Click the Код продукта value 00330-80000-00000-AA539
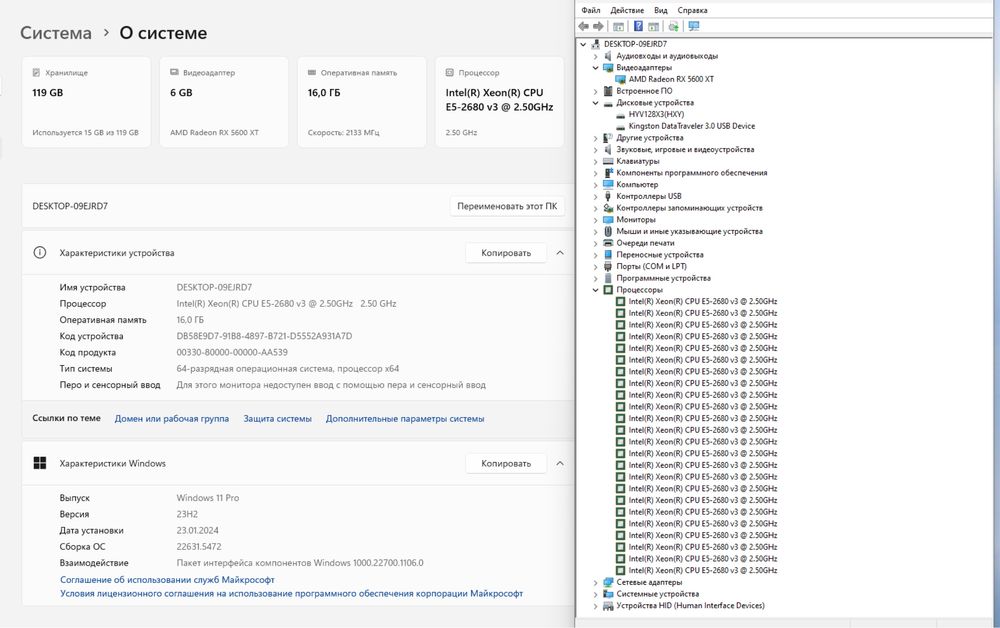This screenshot has height=628, width=1000. (x=232, y=353)
